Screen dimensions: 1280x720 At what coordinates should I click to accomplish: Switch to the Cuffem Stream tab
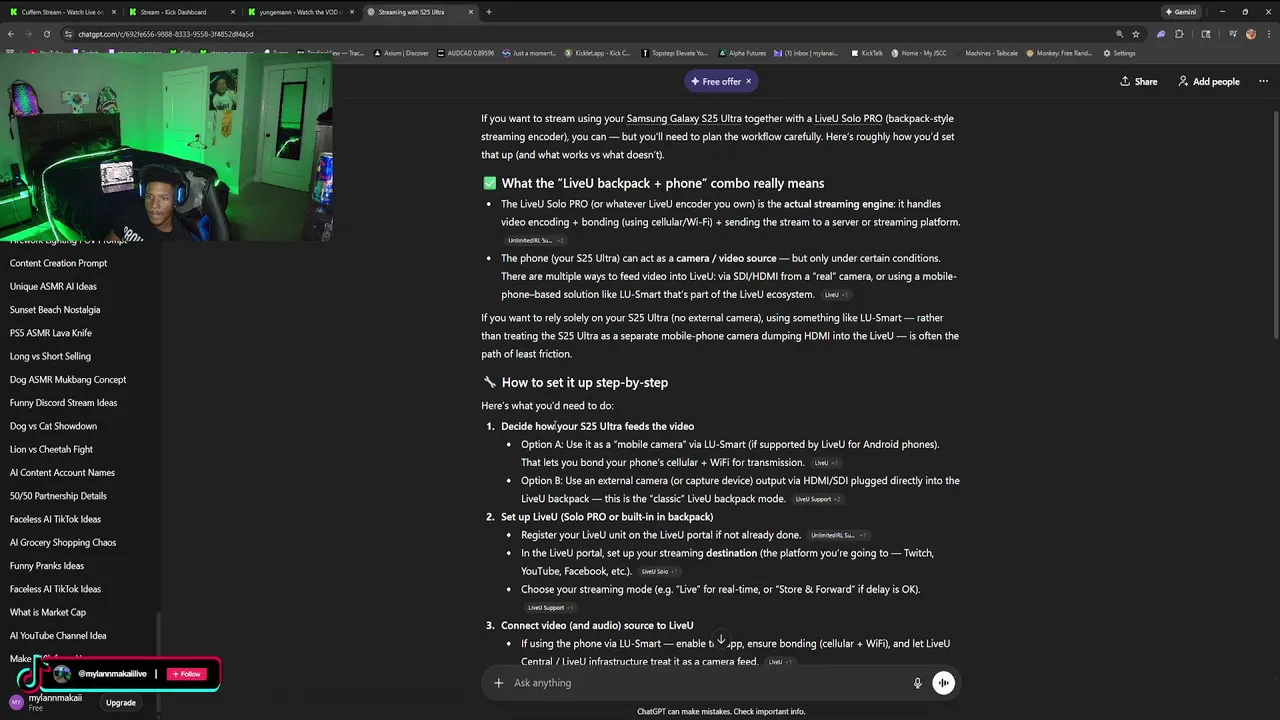[x=62, y=12]
